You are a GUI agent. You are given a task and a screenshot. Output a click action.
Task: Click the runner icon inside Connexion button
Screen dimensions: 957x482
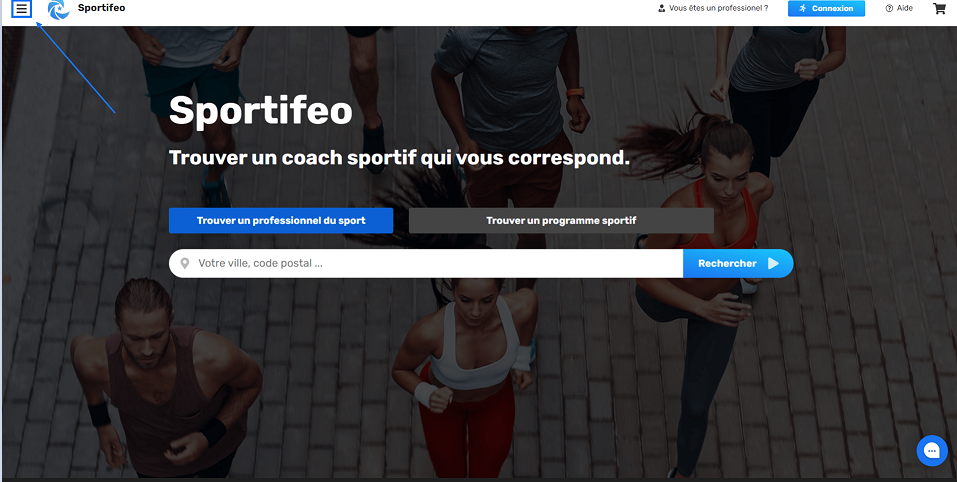(803, 9)
